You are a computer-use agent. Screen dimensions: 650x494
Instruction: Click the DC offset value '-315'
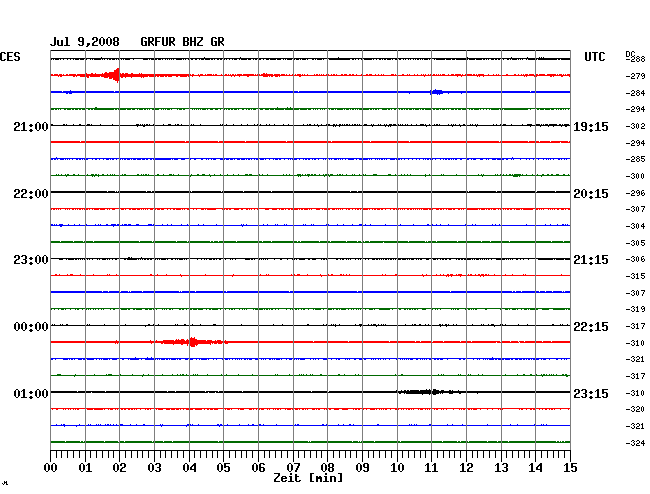point(636,276)
